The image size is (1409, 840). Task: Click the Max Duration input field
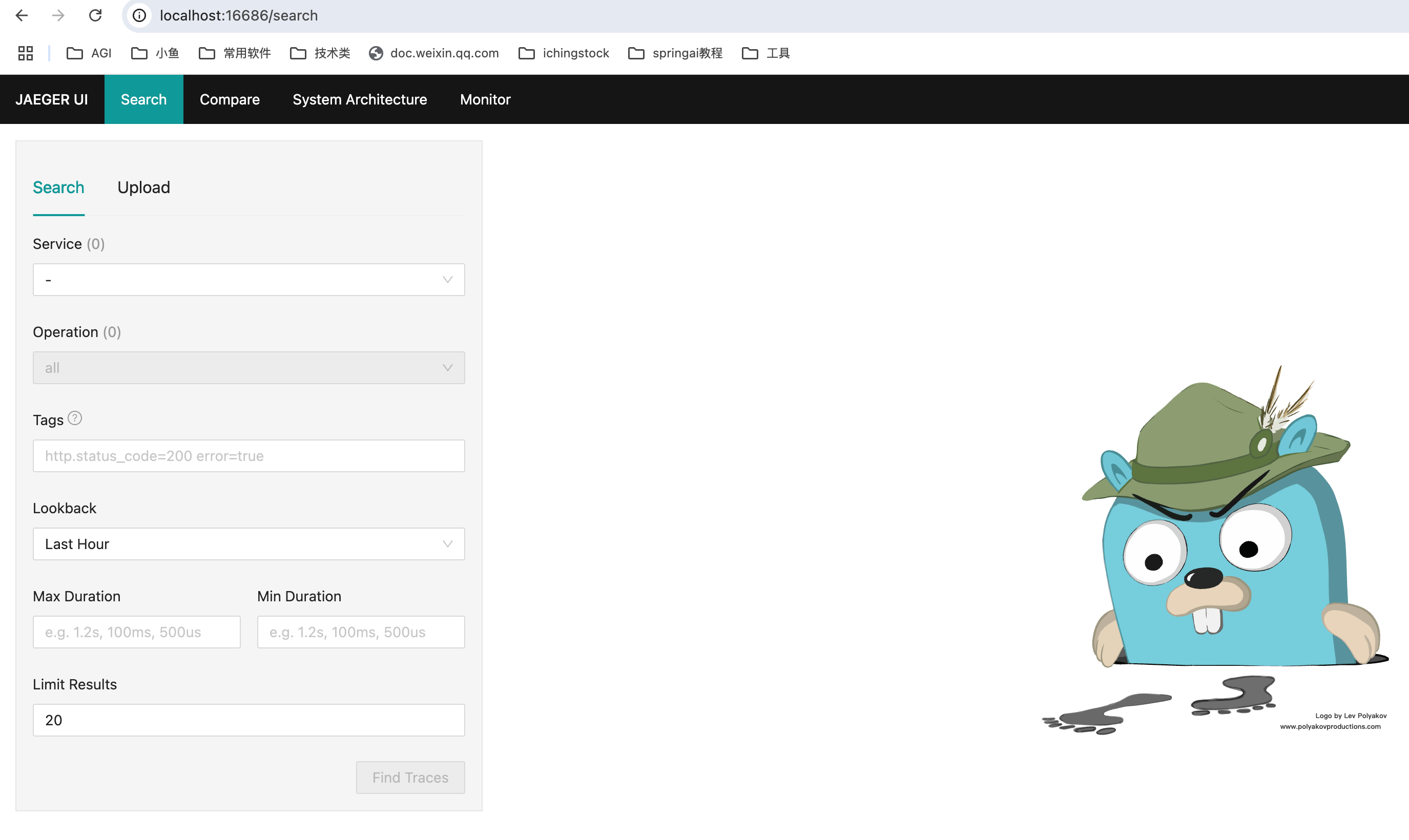[x=136, y=632]
